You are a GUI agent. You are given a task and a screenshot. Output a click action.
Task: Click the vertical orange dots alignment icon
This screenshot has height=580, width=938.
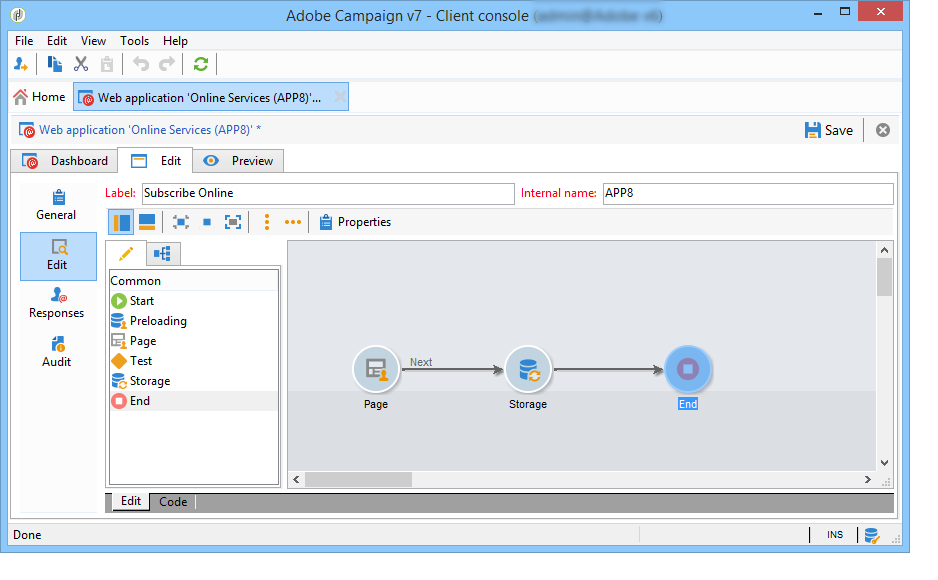[x=267, y=222]
